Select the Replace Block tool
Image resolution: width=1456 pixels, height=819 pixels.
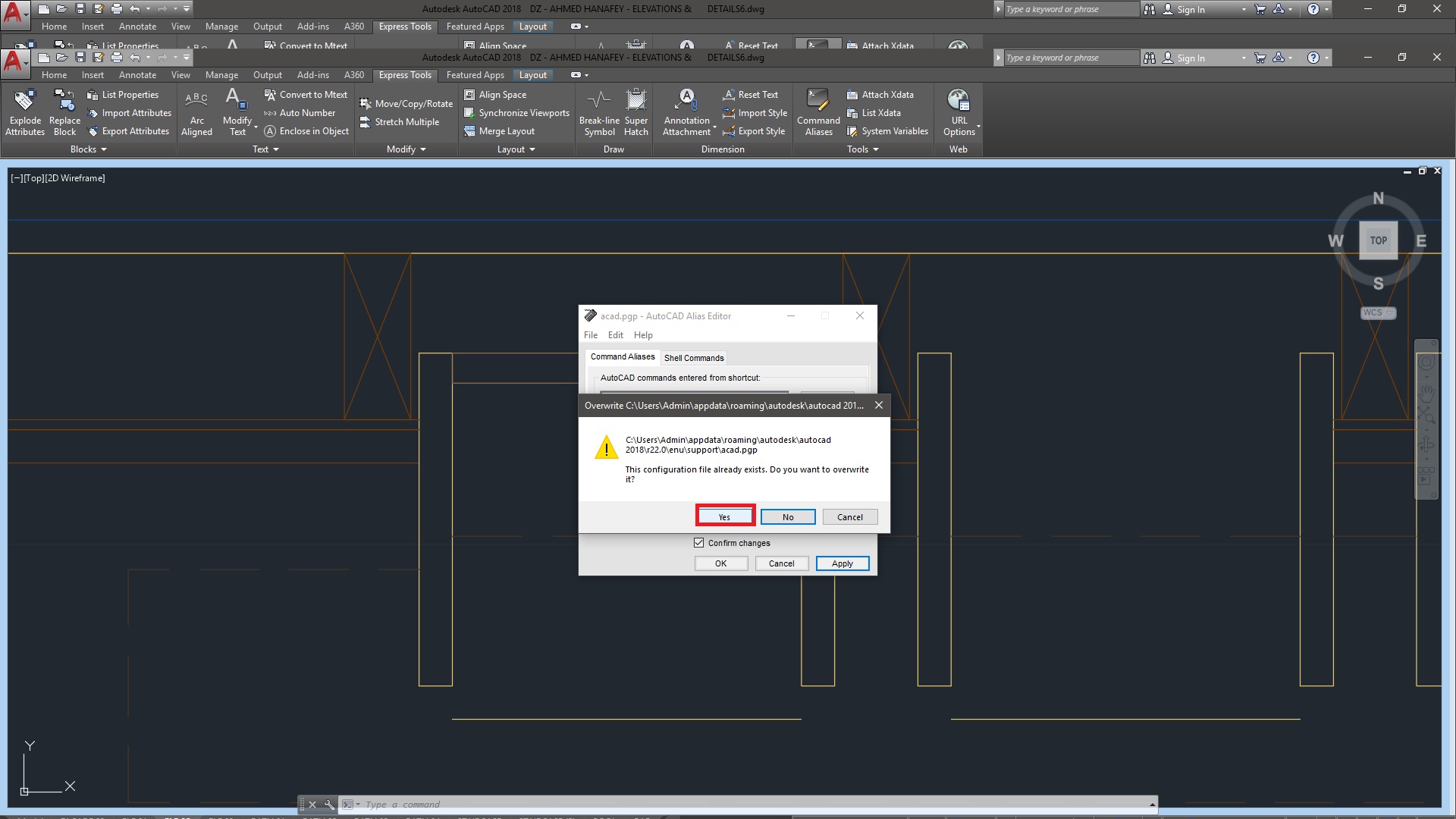tap(64, 102)
